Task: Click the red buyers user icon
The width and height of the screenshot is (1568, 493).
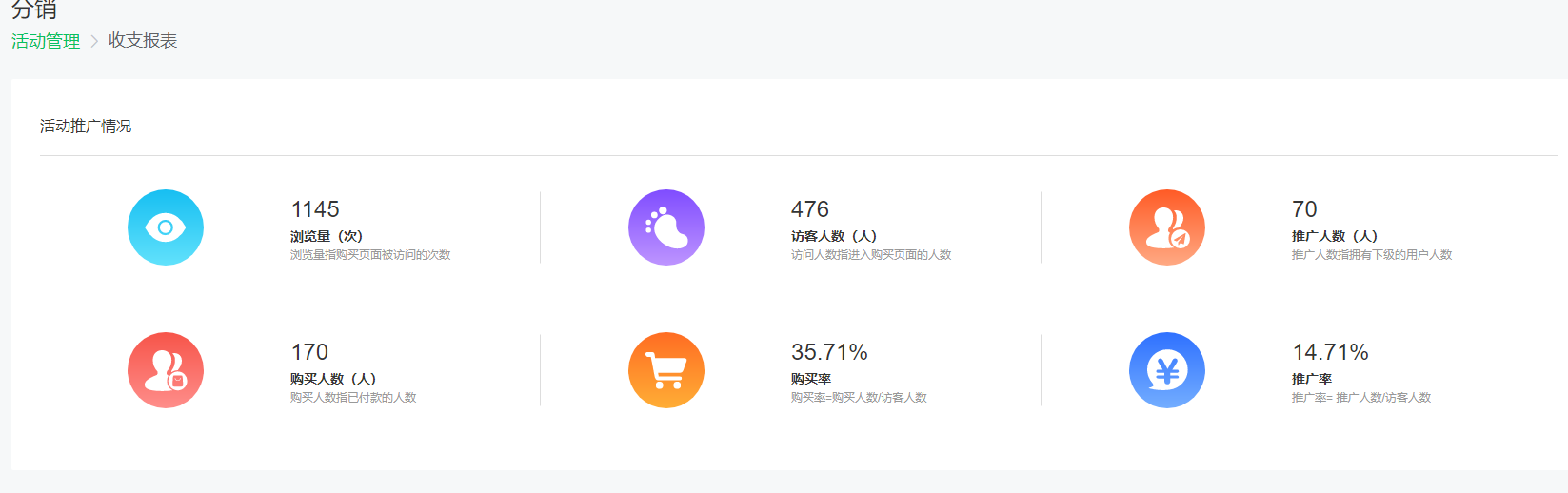Action: click(x=166, y=370)
